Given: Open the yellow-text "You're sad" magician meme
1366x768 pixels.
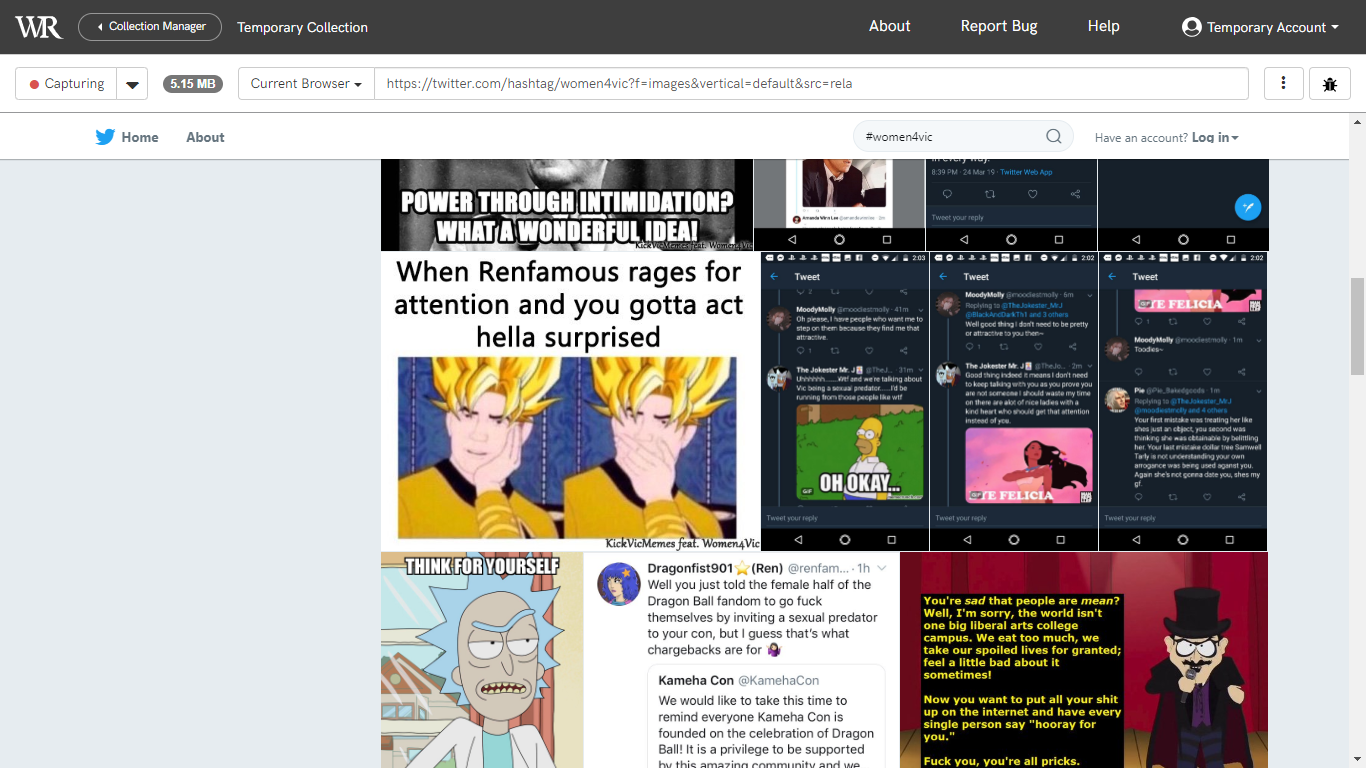Looking at the screenshot, I should pos(1084,660).
